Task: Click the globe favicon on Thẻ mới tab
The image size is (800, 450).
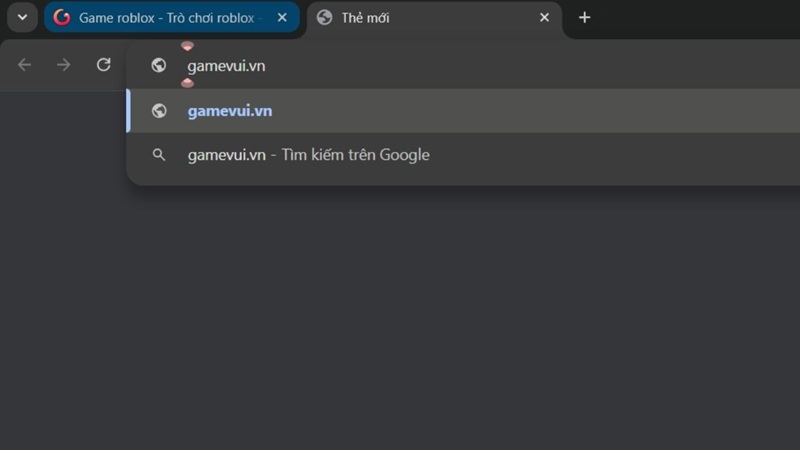Action: 324,17
